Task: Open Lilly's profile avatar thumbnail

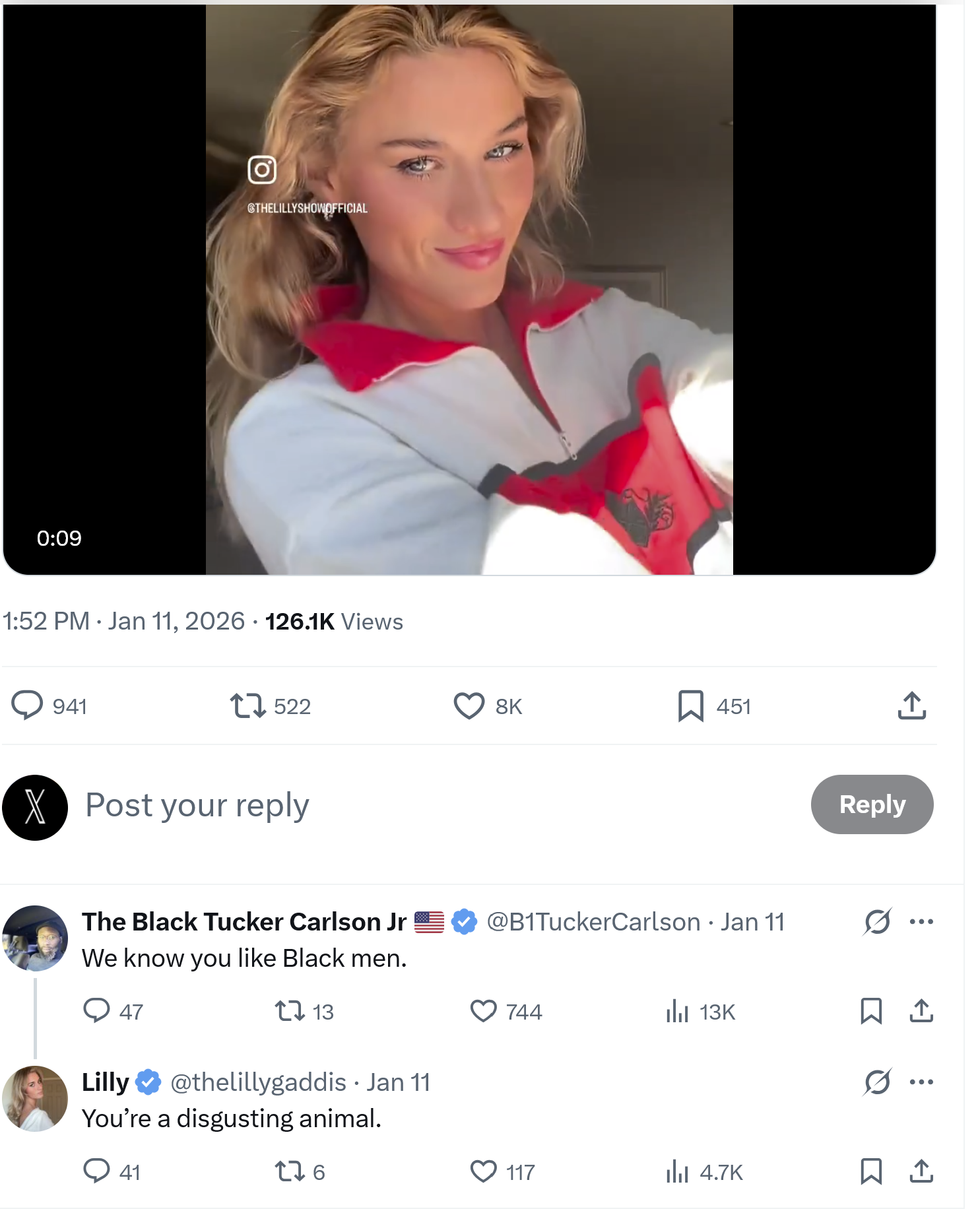Action: click(x=35, y=1099)
